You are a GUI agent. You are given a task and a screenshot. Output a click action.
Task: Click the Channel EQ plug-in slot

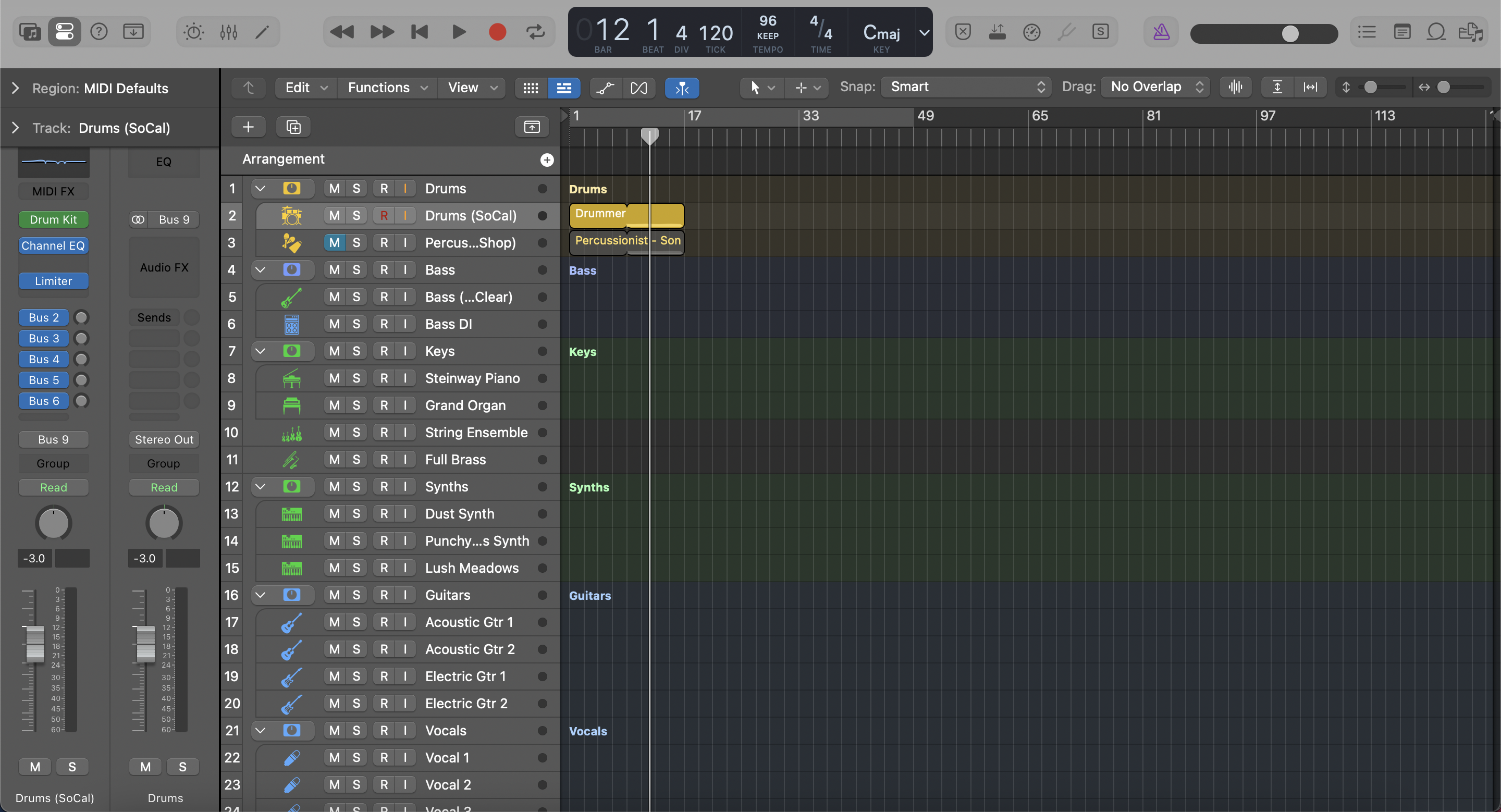54,247
